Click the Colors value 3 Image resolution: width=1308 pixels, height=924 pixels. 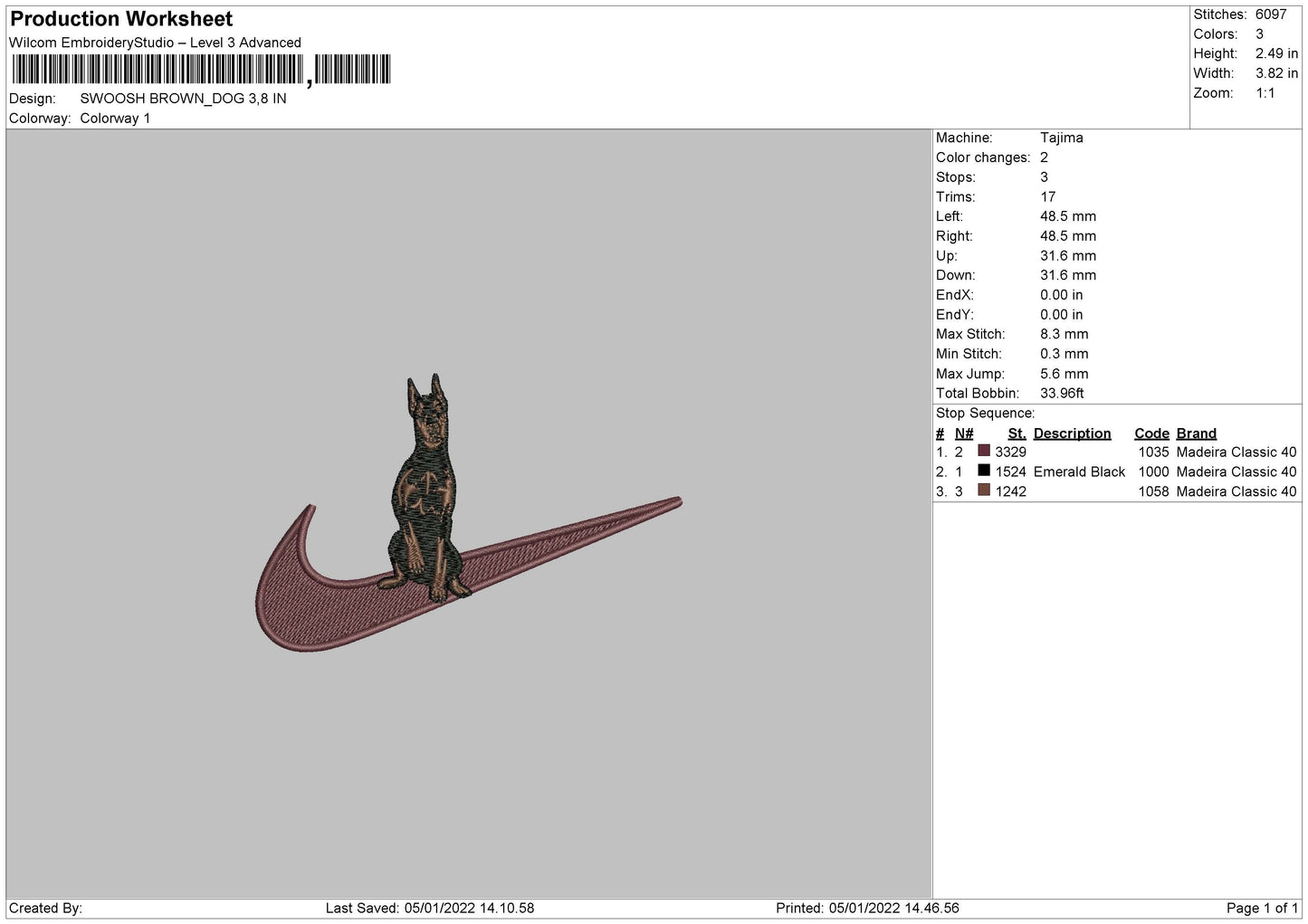(1259, 34)
